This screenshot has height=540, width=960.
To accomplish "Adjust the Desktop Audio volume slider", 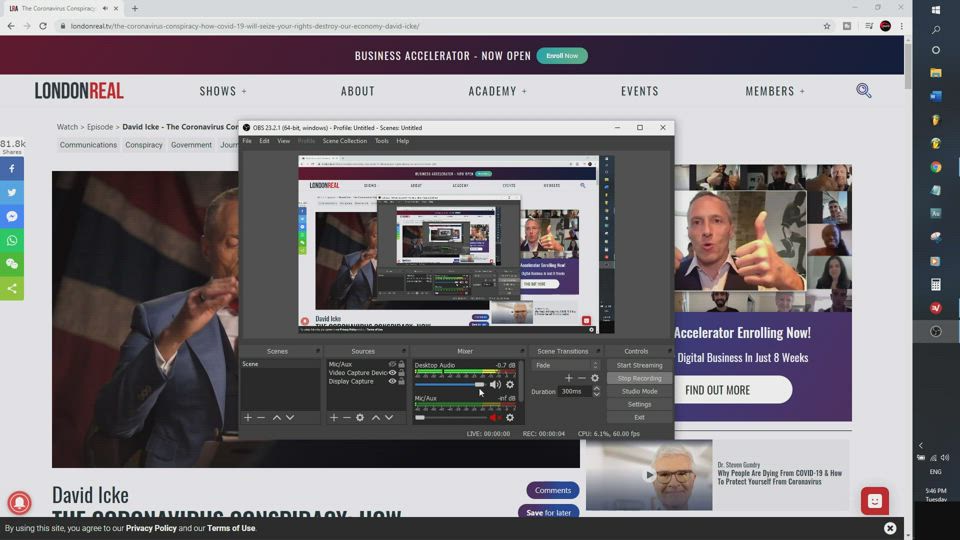I will (x=479, y=385).
